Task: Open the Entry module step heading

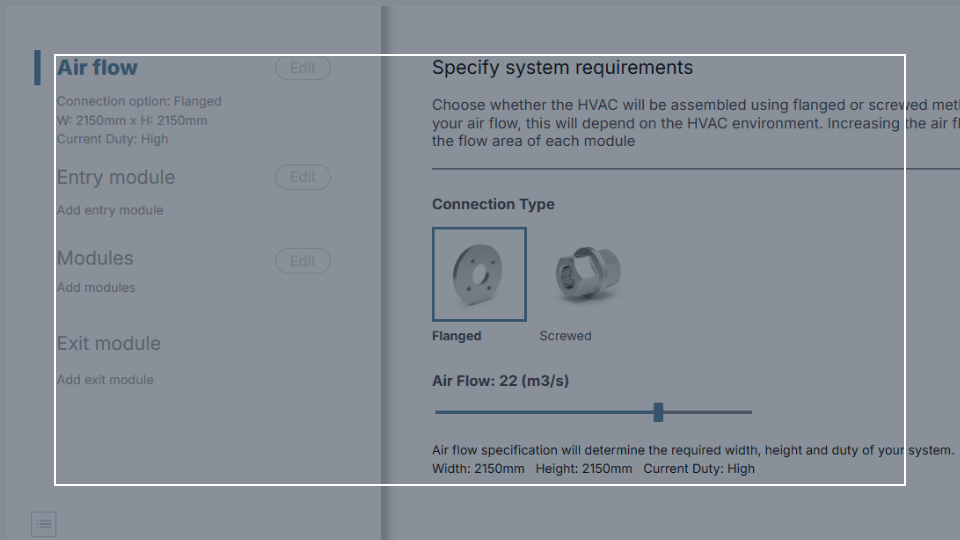Action: tap(116, 177)
